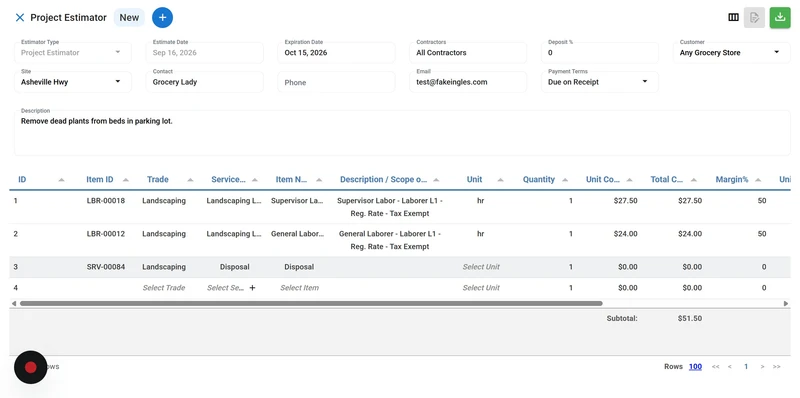Sort by the Total C... column arrow
This screenshot has height=398, width=800.
coord(694,180)
